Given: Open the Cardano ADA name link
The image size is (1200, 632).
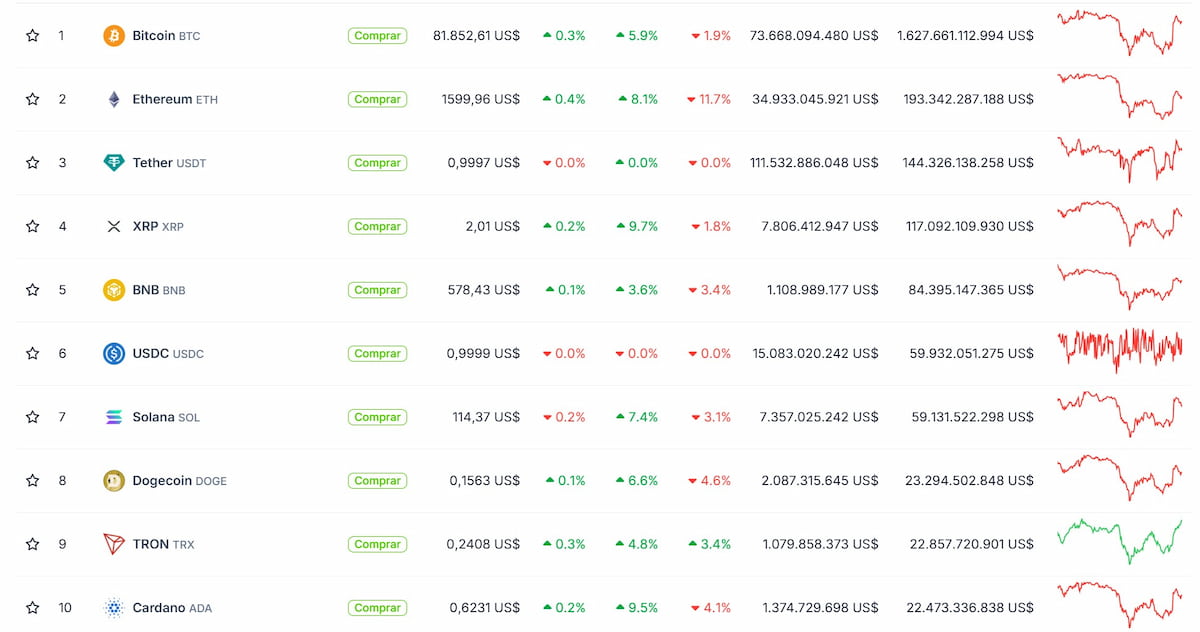Looking at the screenshot, I should coord(172,608).
